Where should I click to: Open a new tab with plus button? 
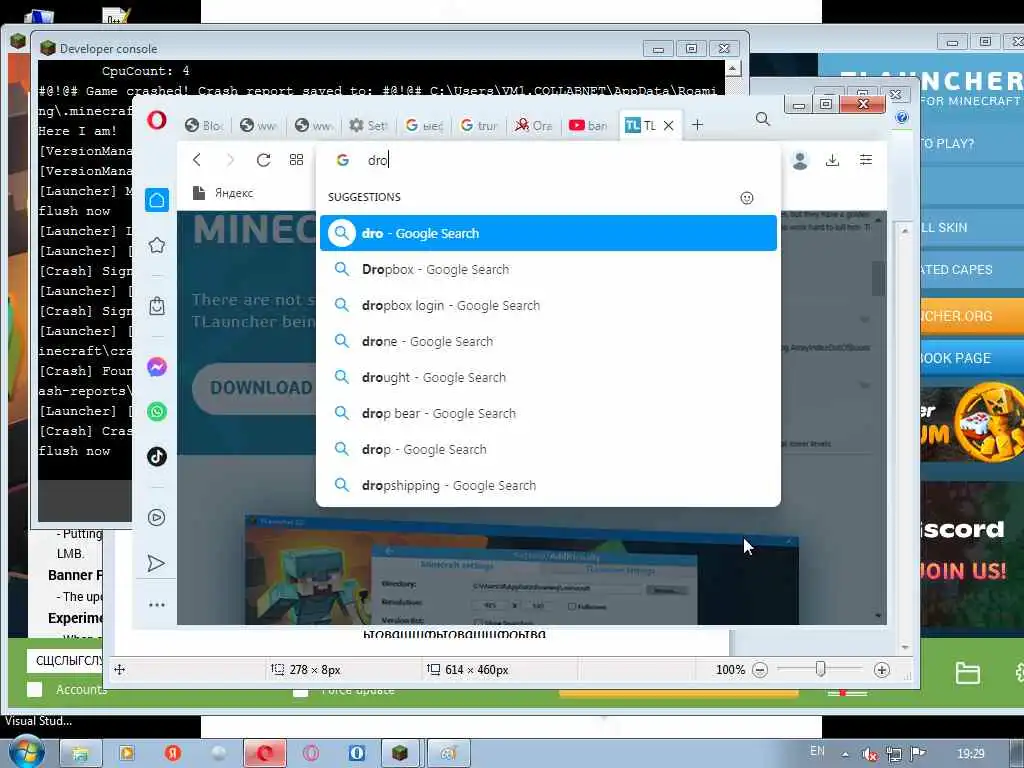coord(697,125)
